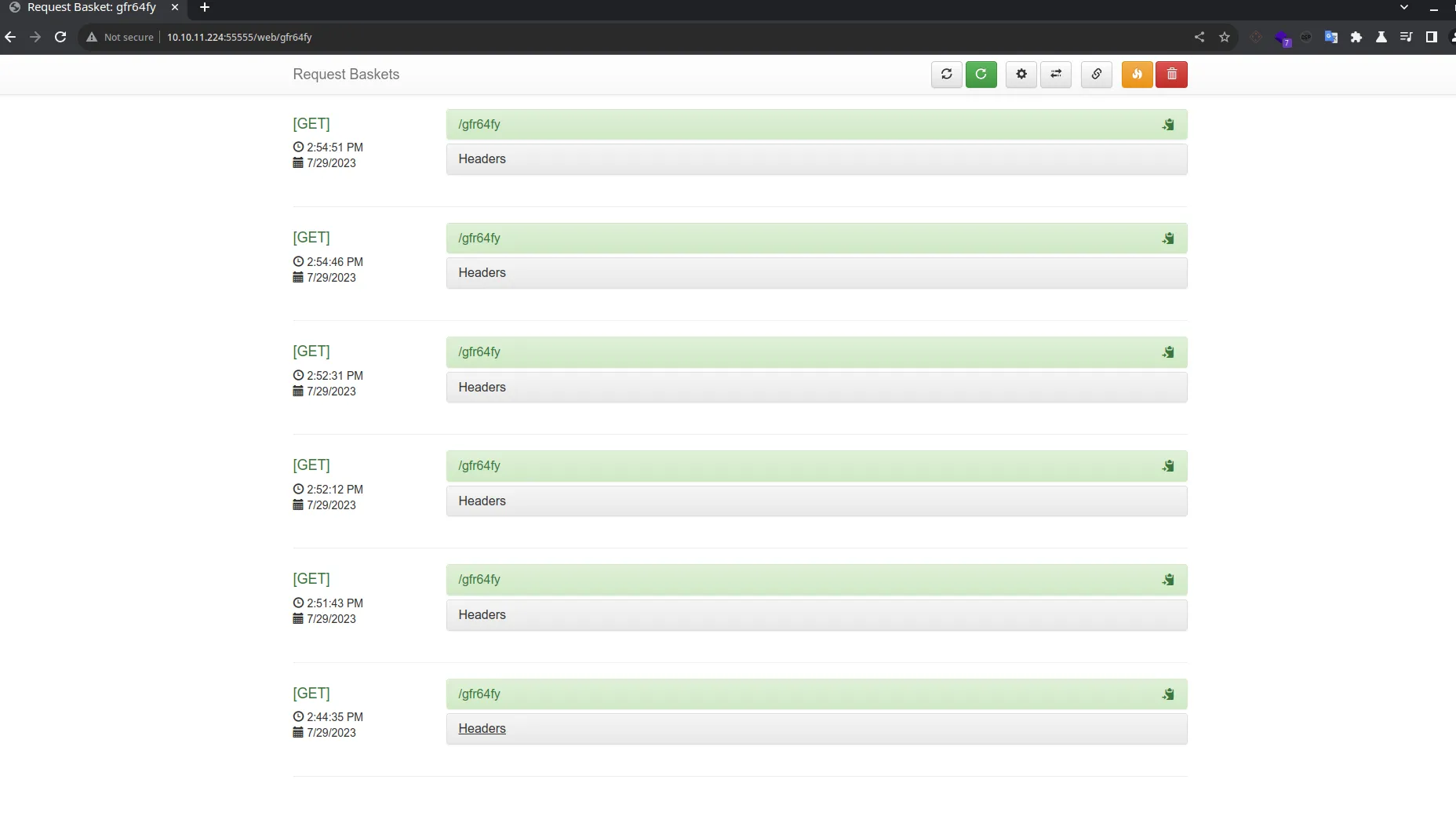This screenshot has height=816, width=1456.
Task: Open responses with the arrows icon
Action: pyautogui.click(x=1056, y=75)
